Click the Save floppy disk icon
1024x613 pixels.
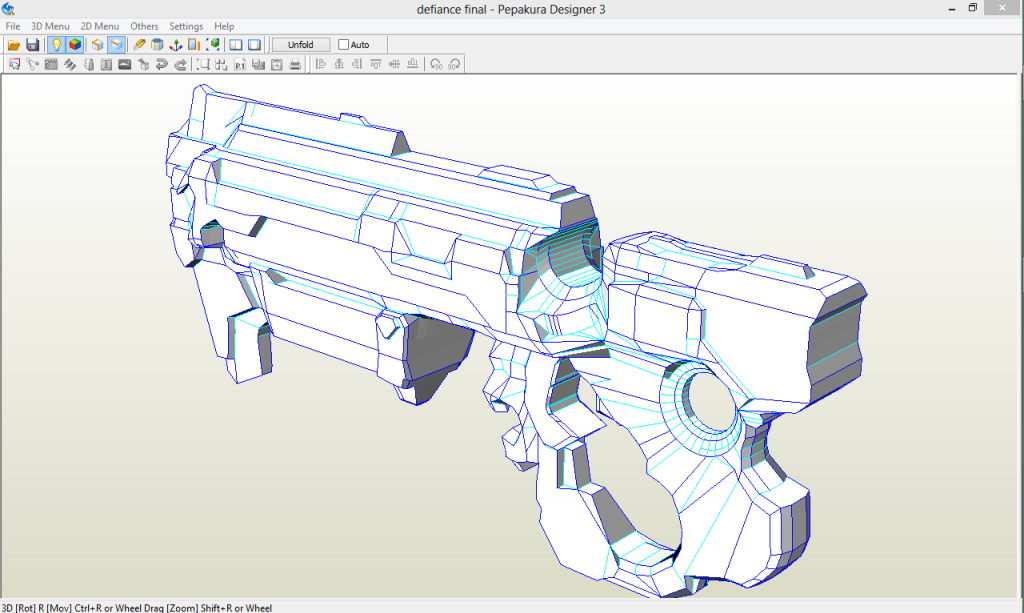[33, 44]
